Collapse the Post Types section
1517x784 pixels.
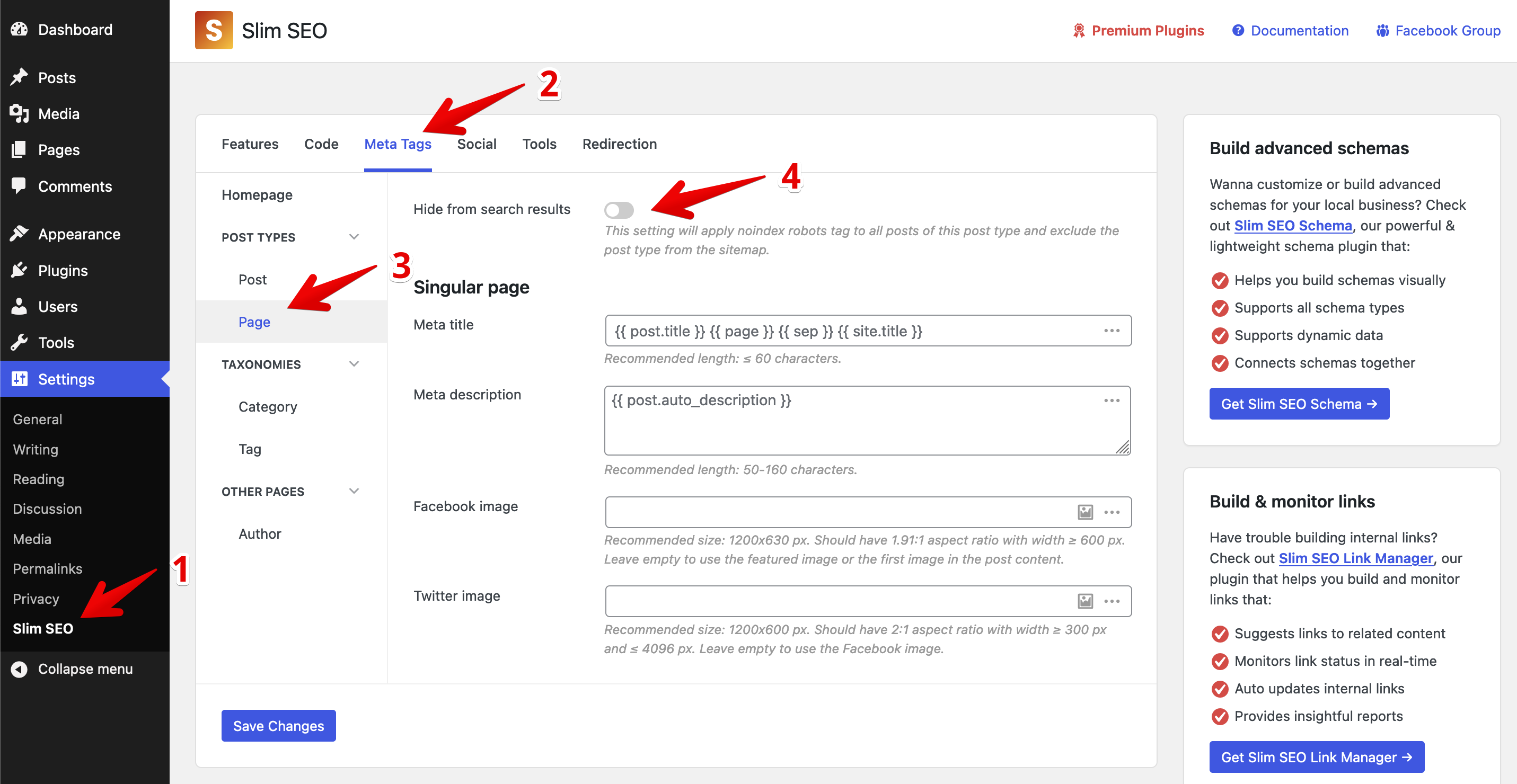coord(354,237)
